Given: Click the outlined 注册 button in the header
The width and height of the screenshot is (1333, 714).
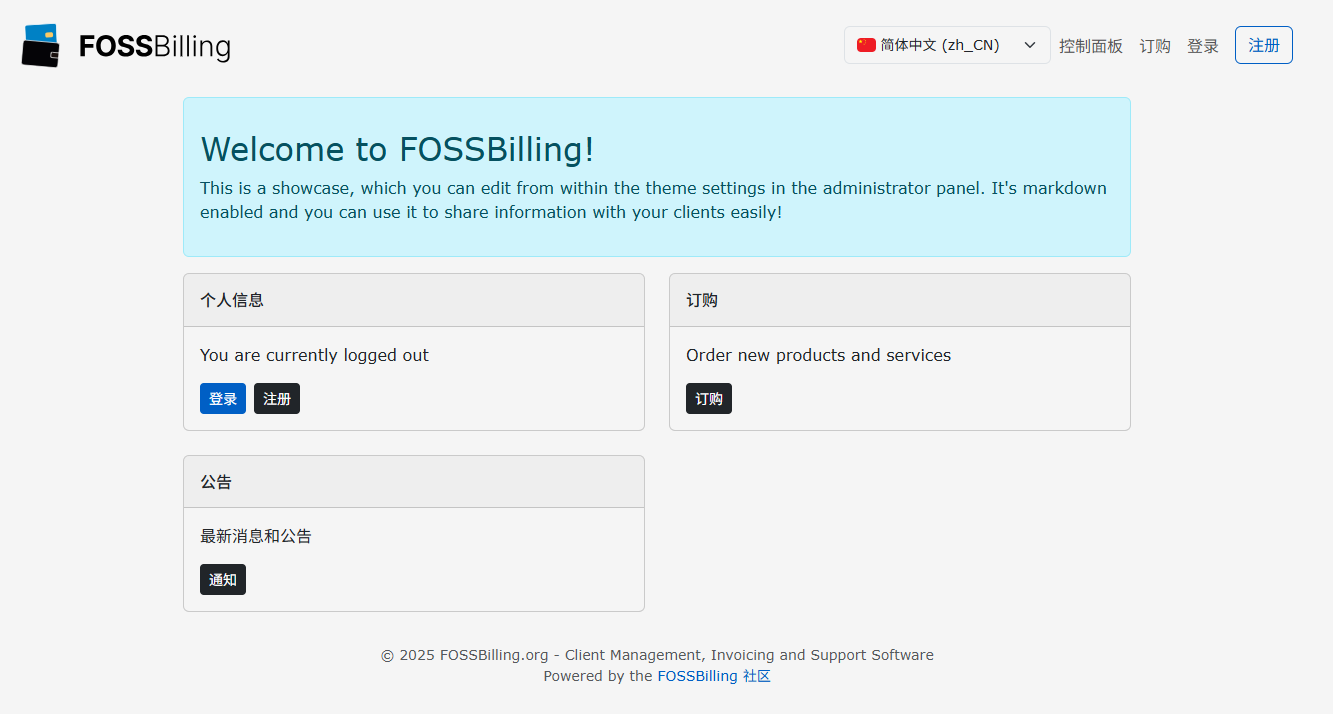Looking at the screenshot, I should point(1264,45).
